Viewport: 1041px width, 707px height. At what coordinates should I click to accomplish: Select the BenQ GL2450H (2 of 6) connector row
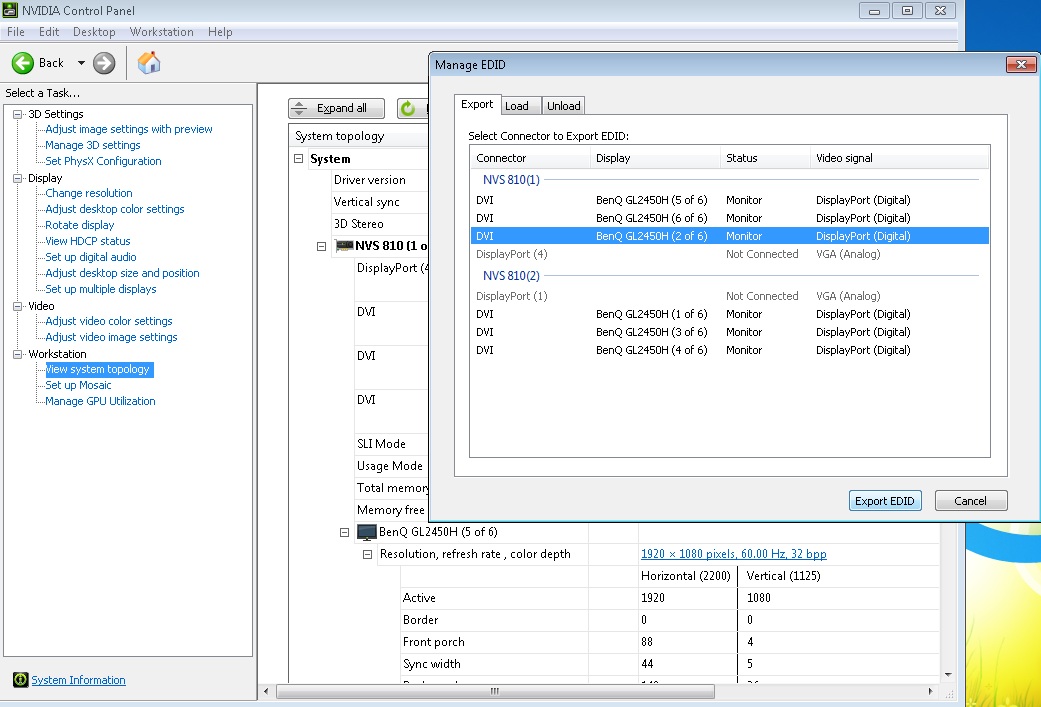730,236
